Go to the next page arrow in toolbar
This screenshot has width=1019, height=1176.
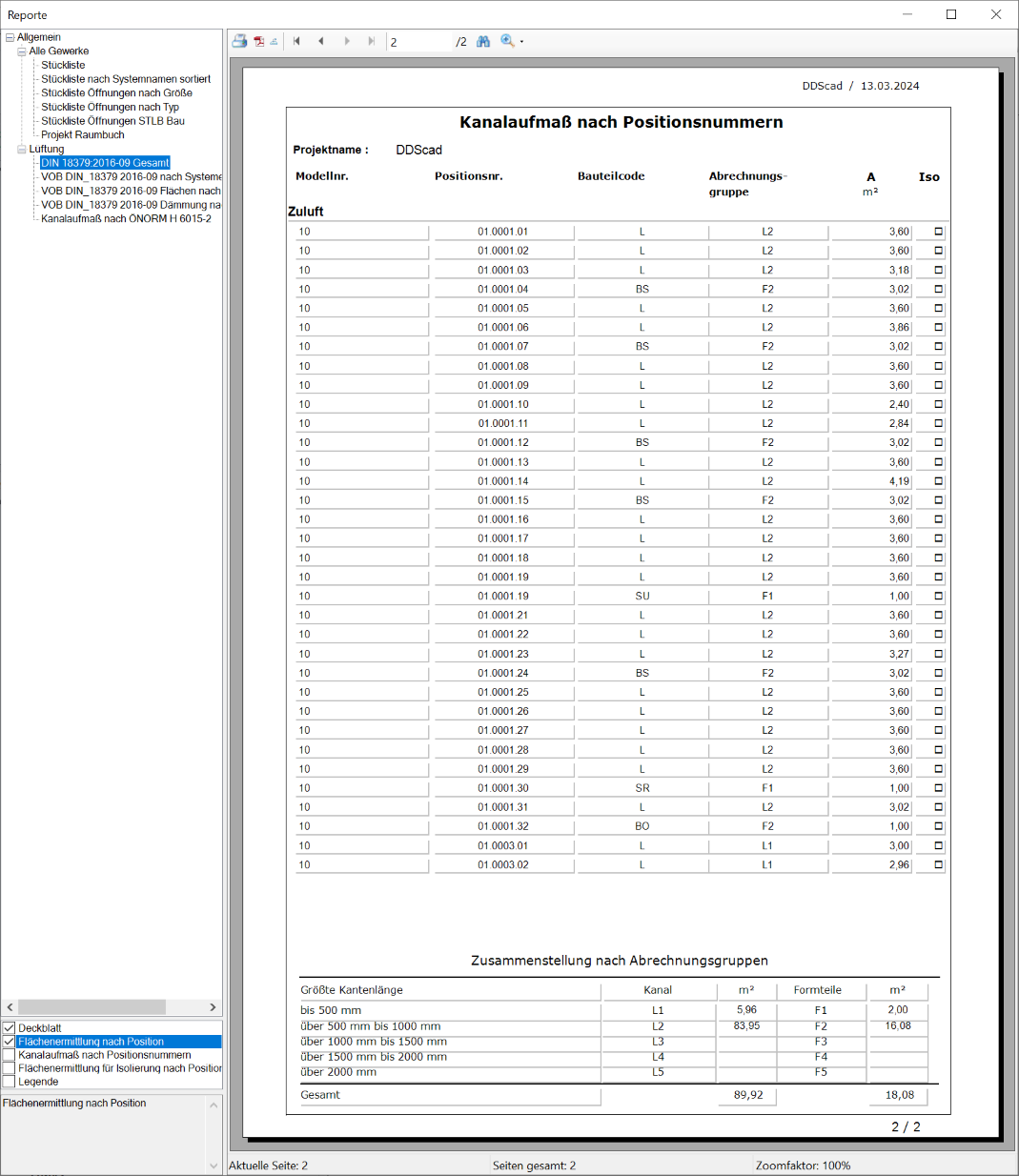(x=347, y=41)
